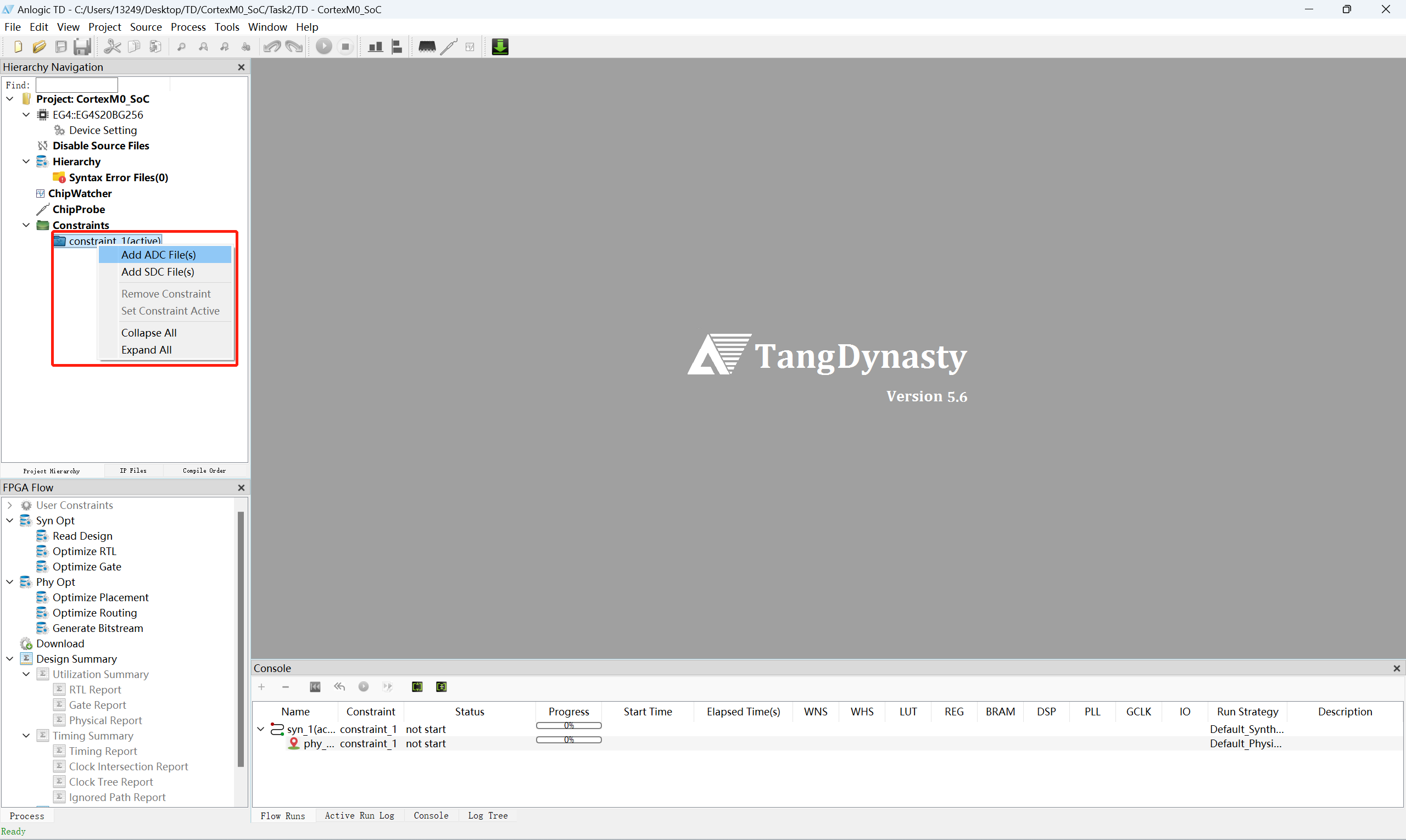Click the green Download toolbar icon

pos(500,47)
